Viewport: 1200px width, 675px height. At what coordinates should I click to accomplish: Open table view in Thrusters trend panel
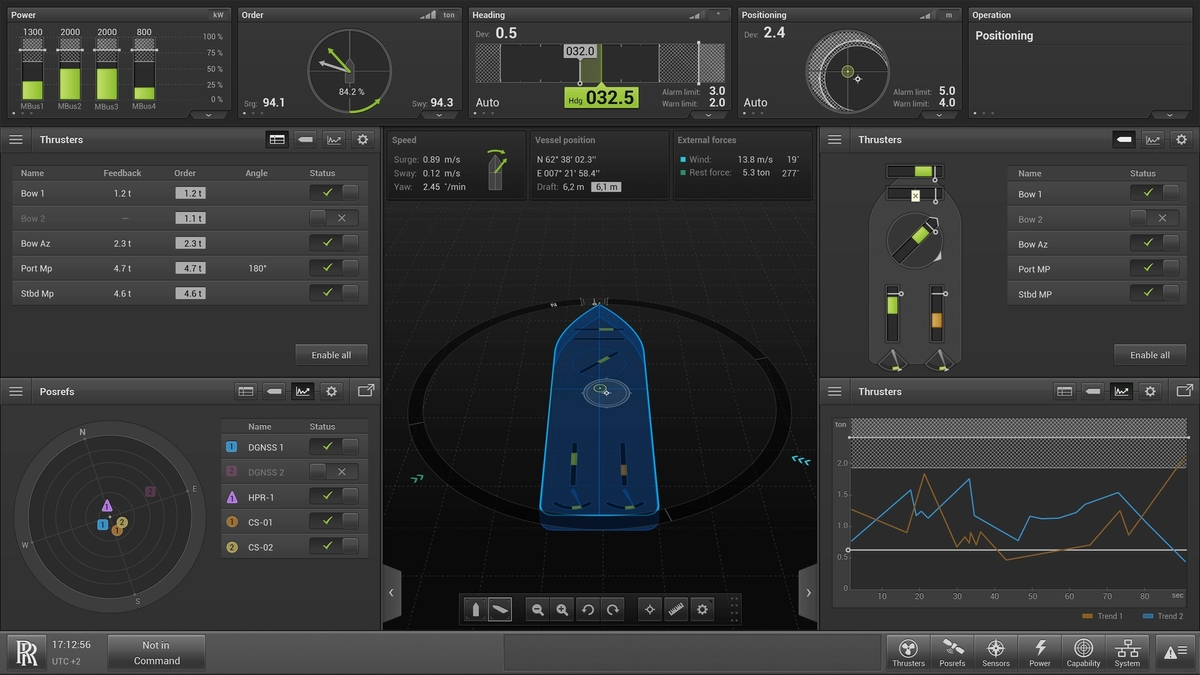coord(1065,392)
